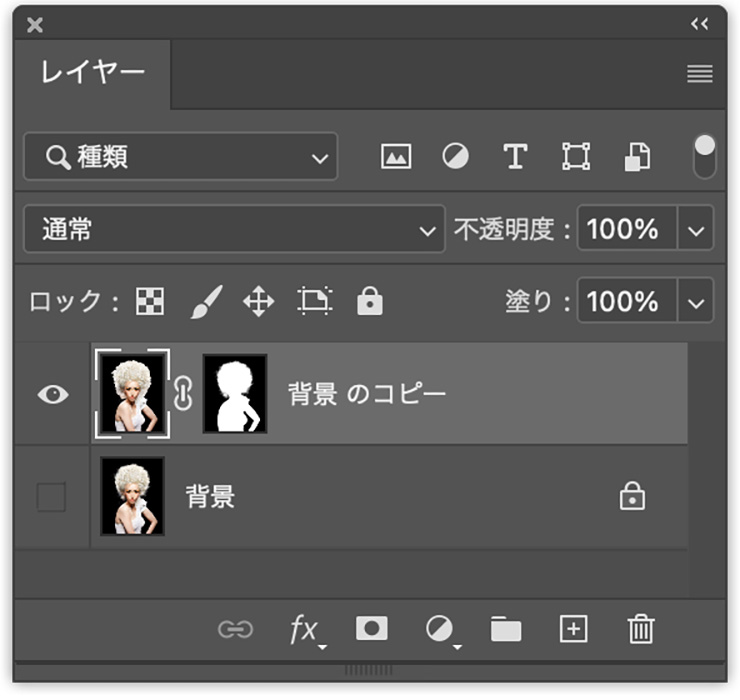
Task: Filter for smart objects
Action: 637,157
